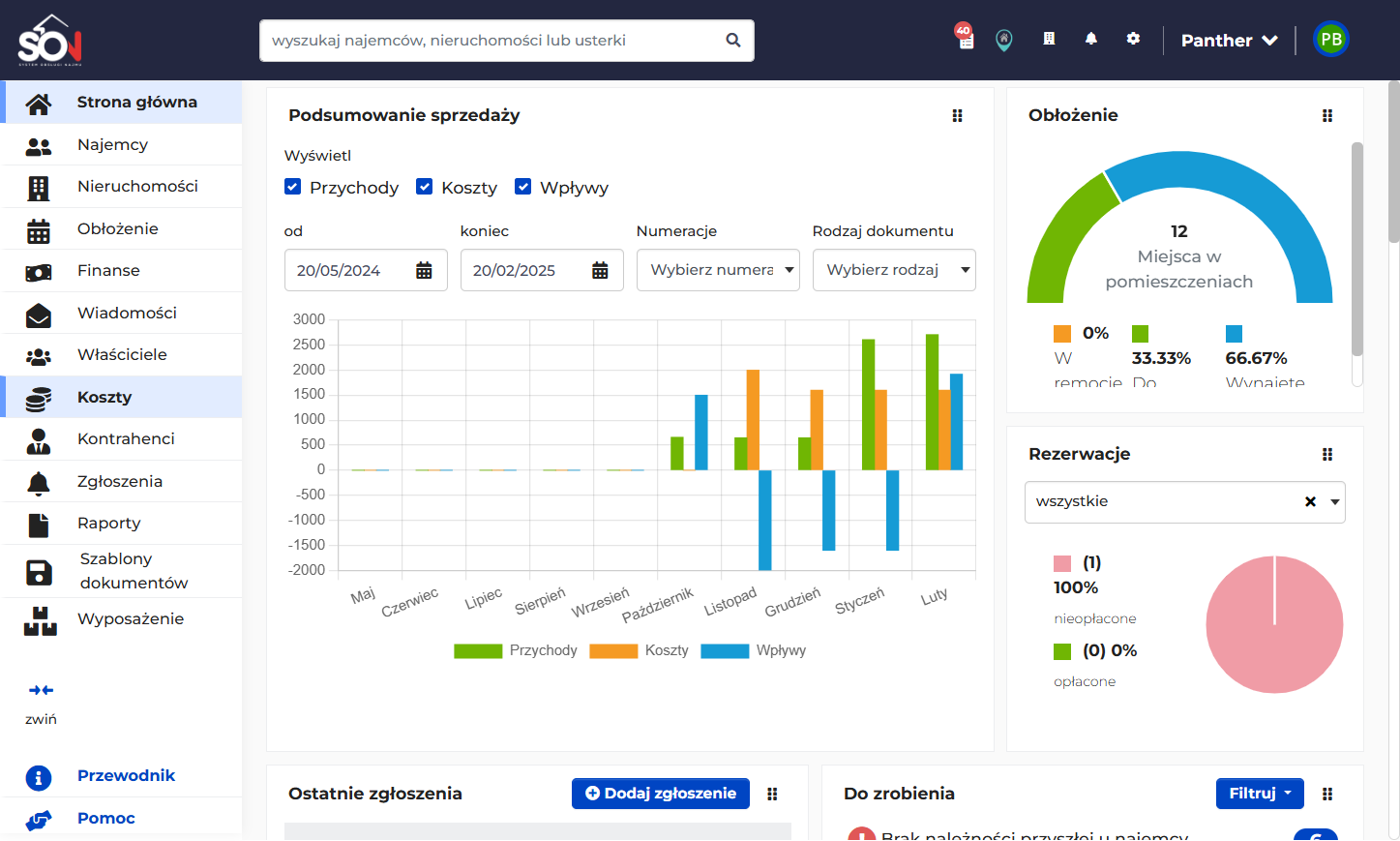
Task: Open calendar picker for 'od' date
Action: click(x=424, y=271)
